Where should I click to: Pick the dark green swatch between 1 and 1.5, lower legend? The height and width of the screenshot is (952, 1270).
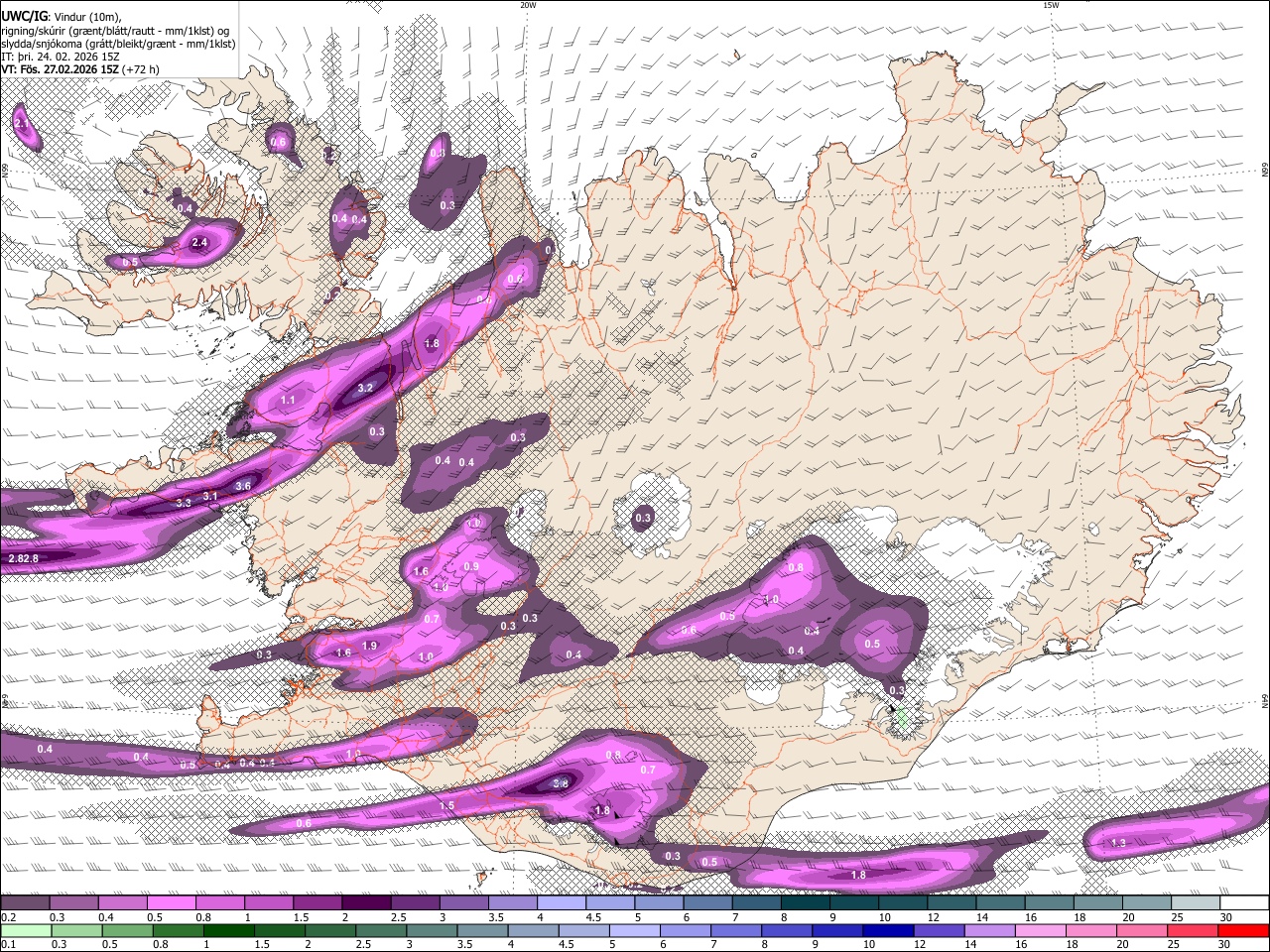[228, 930]
